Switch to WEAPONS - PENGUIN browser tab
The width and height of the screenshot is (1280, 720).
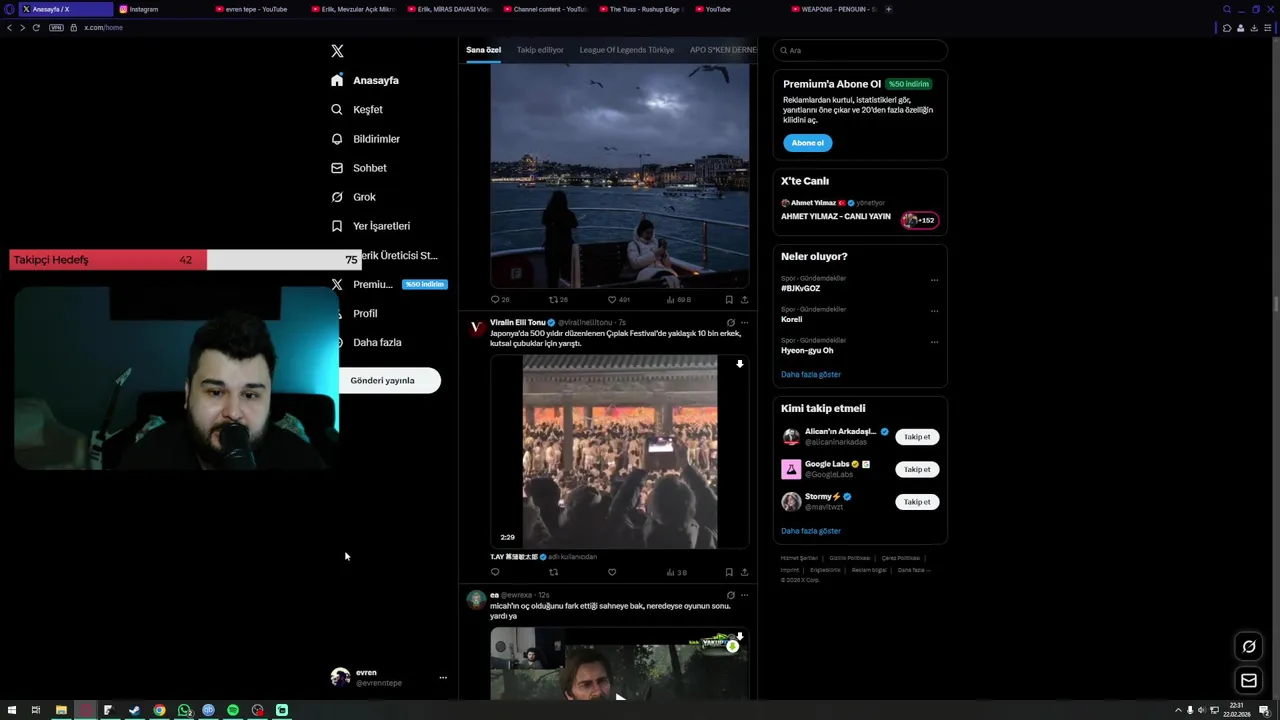click(833, 9)
